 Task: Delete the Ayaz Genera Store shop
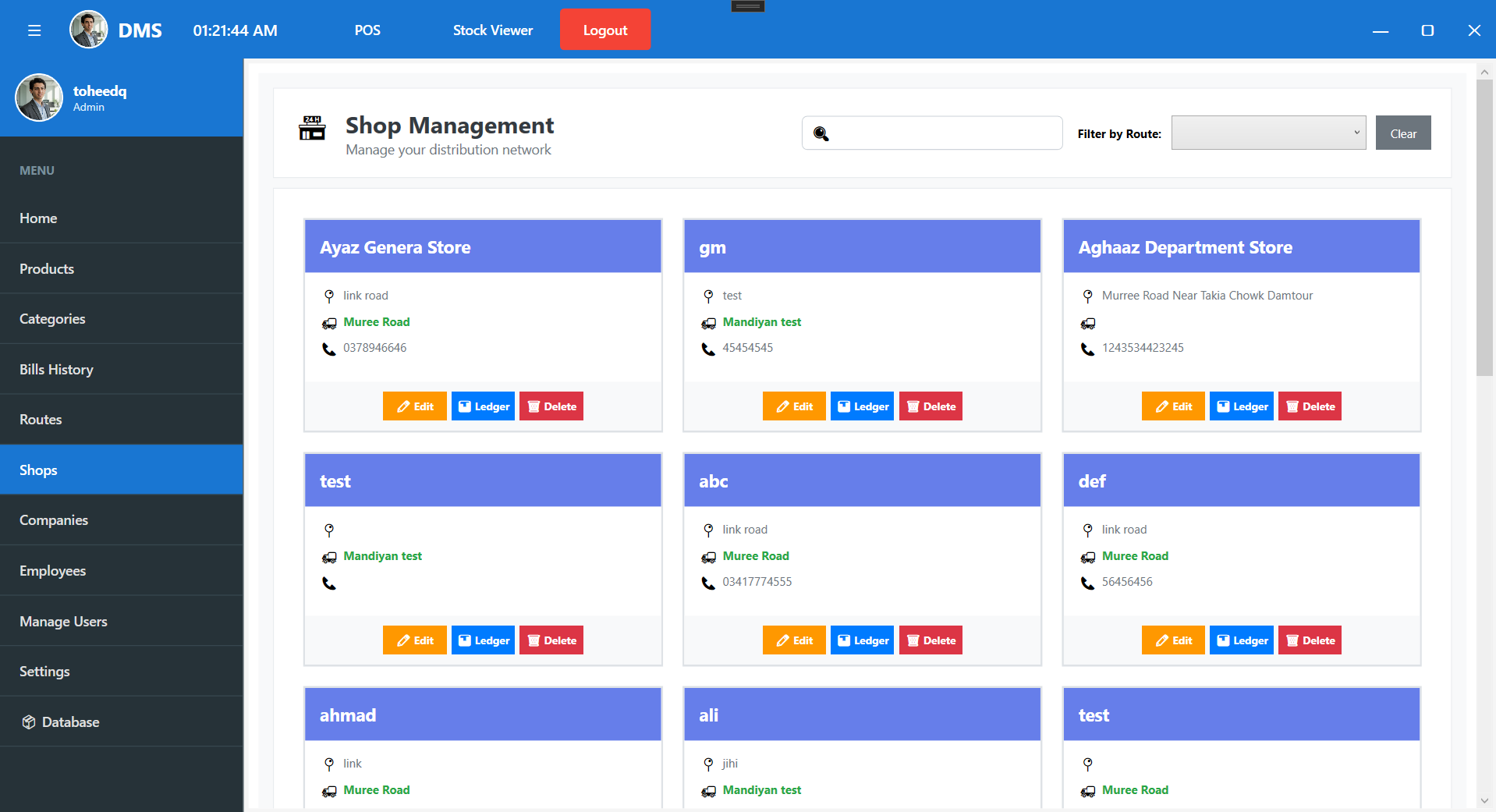[x=551, y=406]
